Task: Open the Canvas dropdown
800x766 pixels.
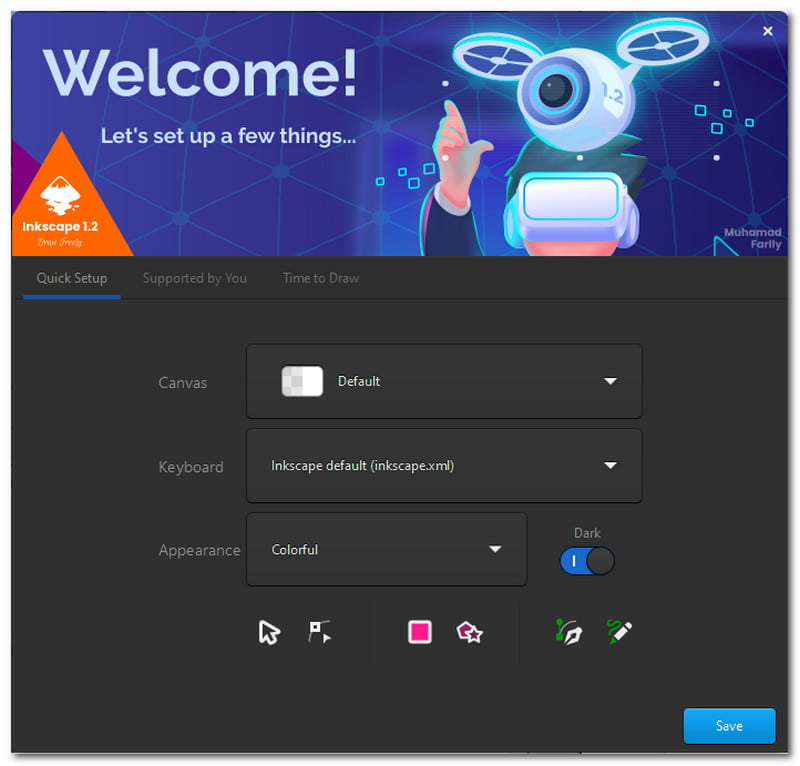Action: pyautogui.click(x=444, y=381)
